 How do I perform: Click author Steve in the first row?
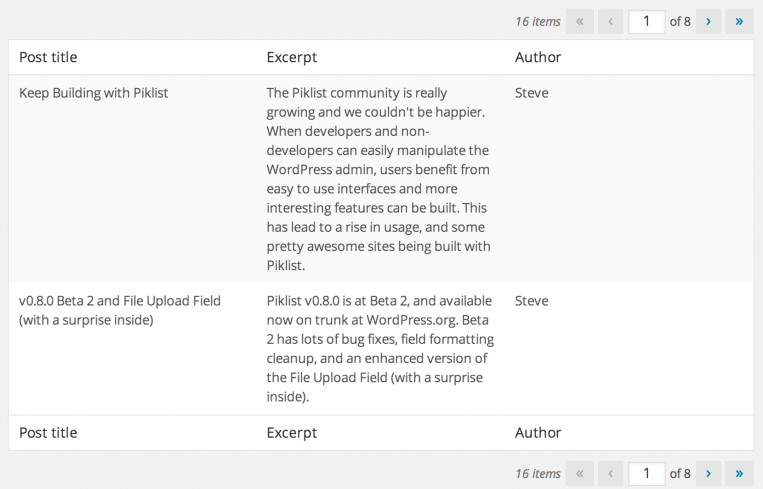point(531,93)
